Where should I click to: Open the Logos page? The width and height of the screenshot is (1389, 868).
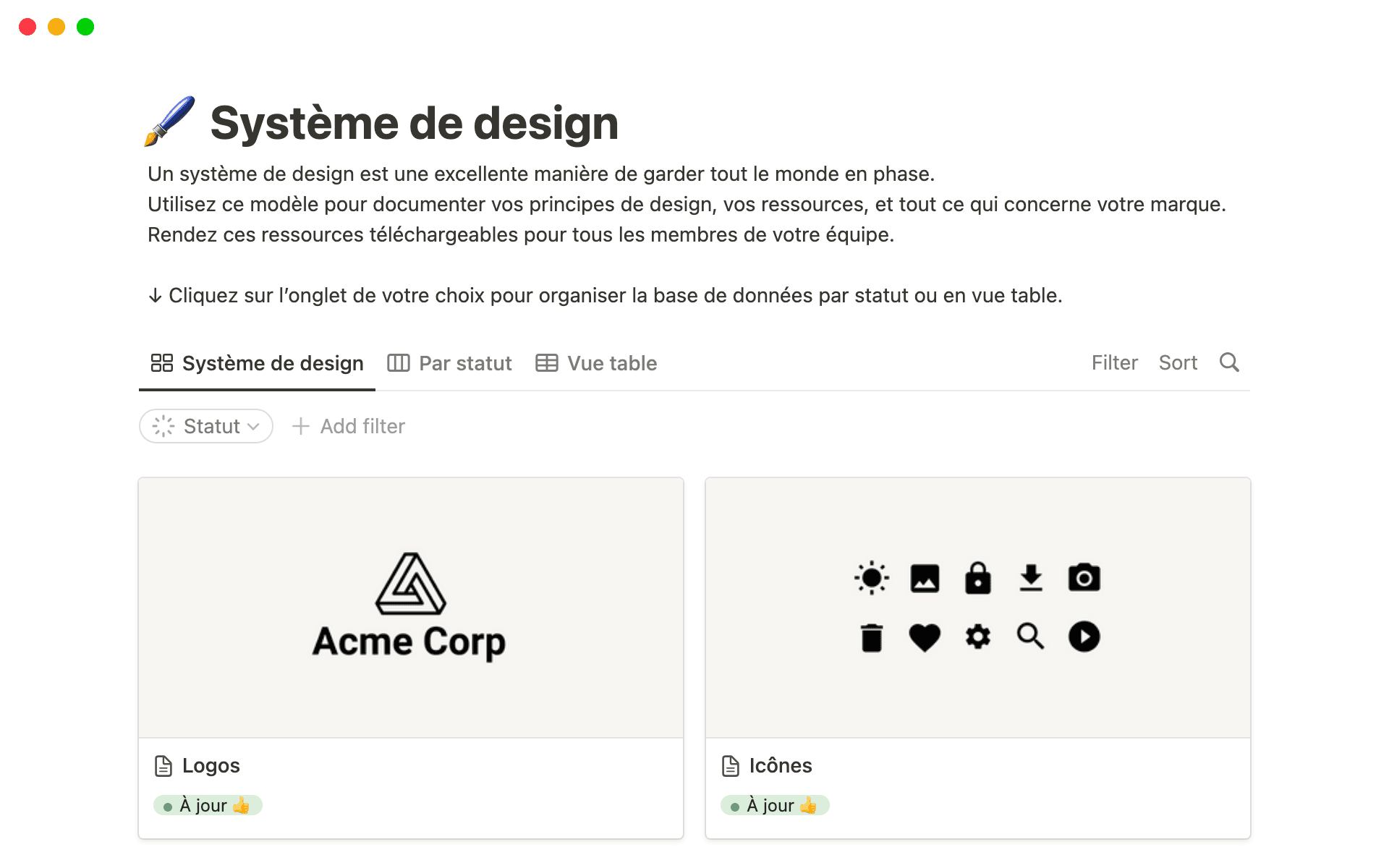tap(211, 765)
